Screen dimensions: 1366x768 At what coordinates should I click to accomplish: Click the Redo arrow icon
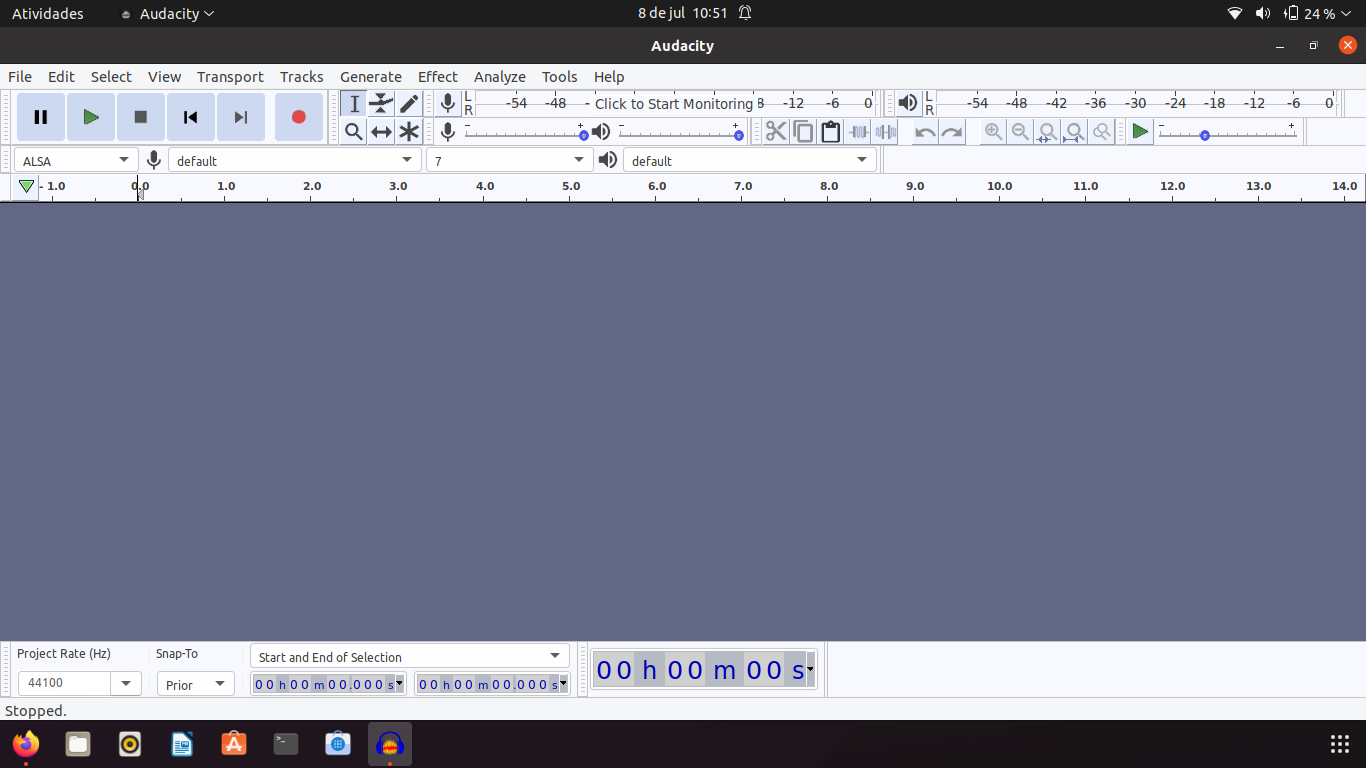pos(952,131)
